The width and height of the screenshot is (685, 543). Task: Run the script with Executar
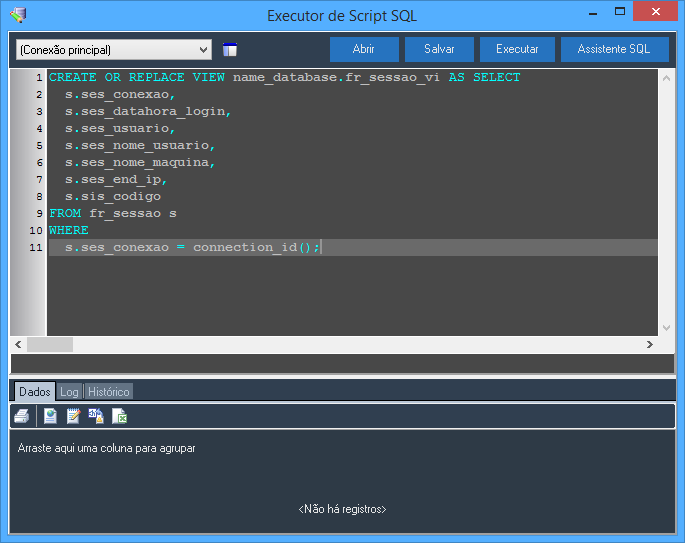(x=517, y=49)
